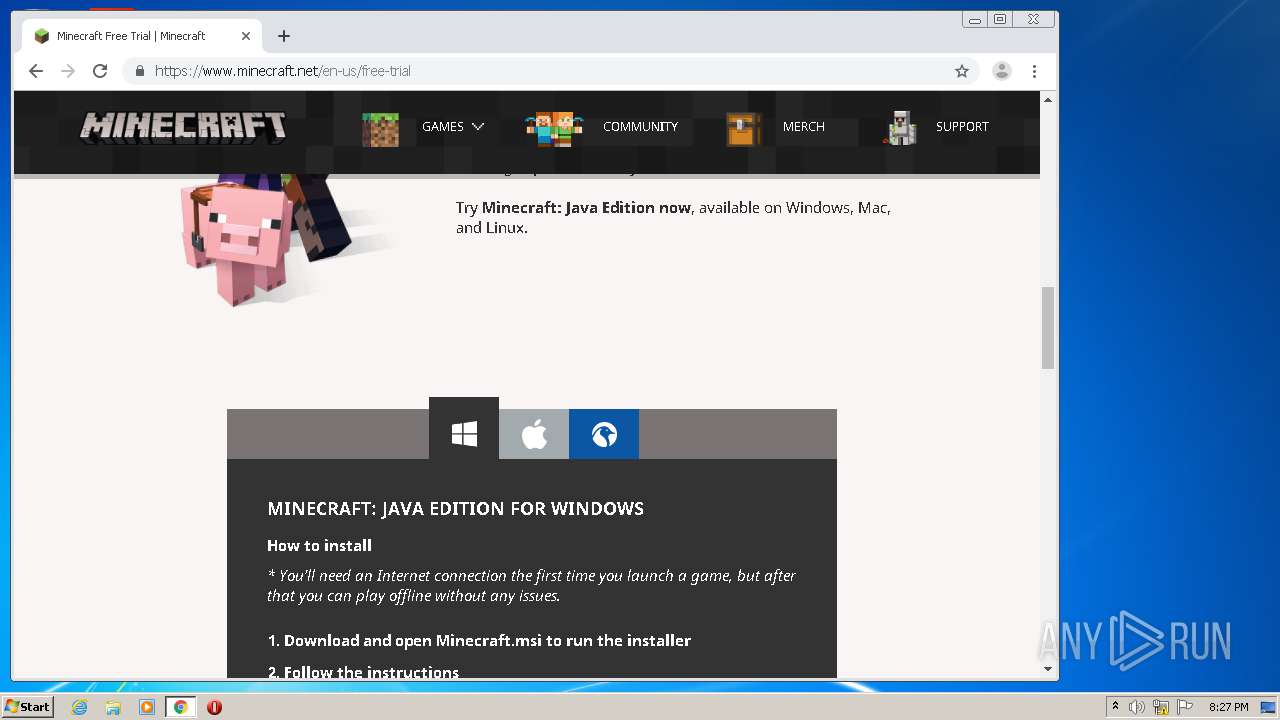Click the red Opera taskbar icon

coord(214,707)
